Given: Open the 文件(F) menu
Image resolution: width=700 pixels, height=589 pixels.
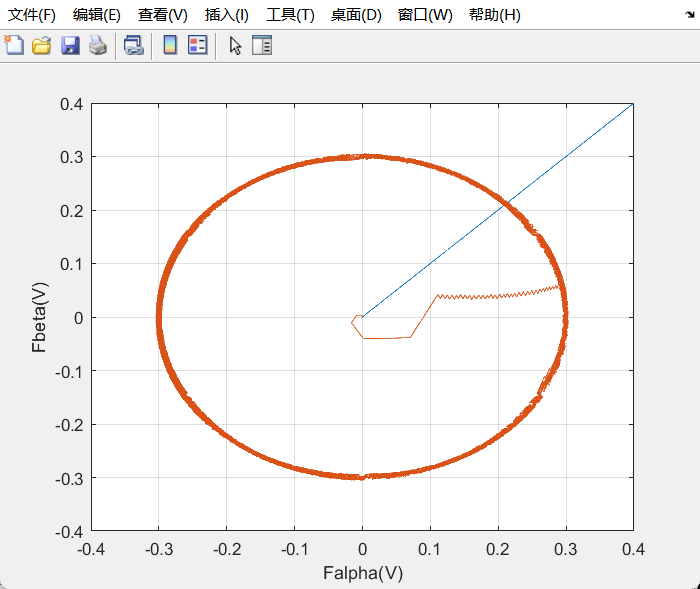Looking at the screenshot, I should tap(32, 15).
